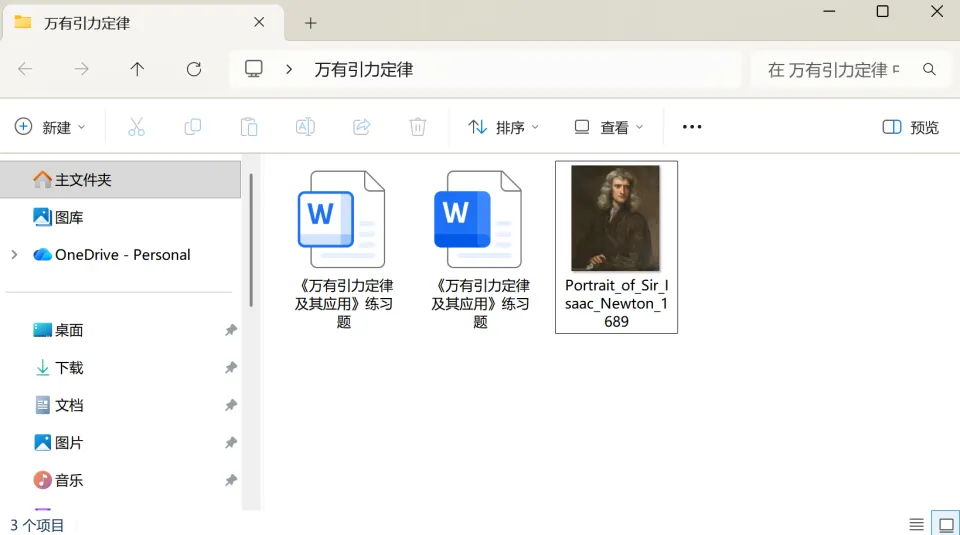Screen dimensions: 960x535
Task: Click the Paste clipboard icon
Action: (249, 127)
